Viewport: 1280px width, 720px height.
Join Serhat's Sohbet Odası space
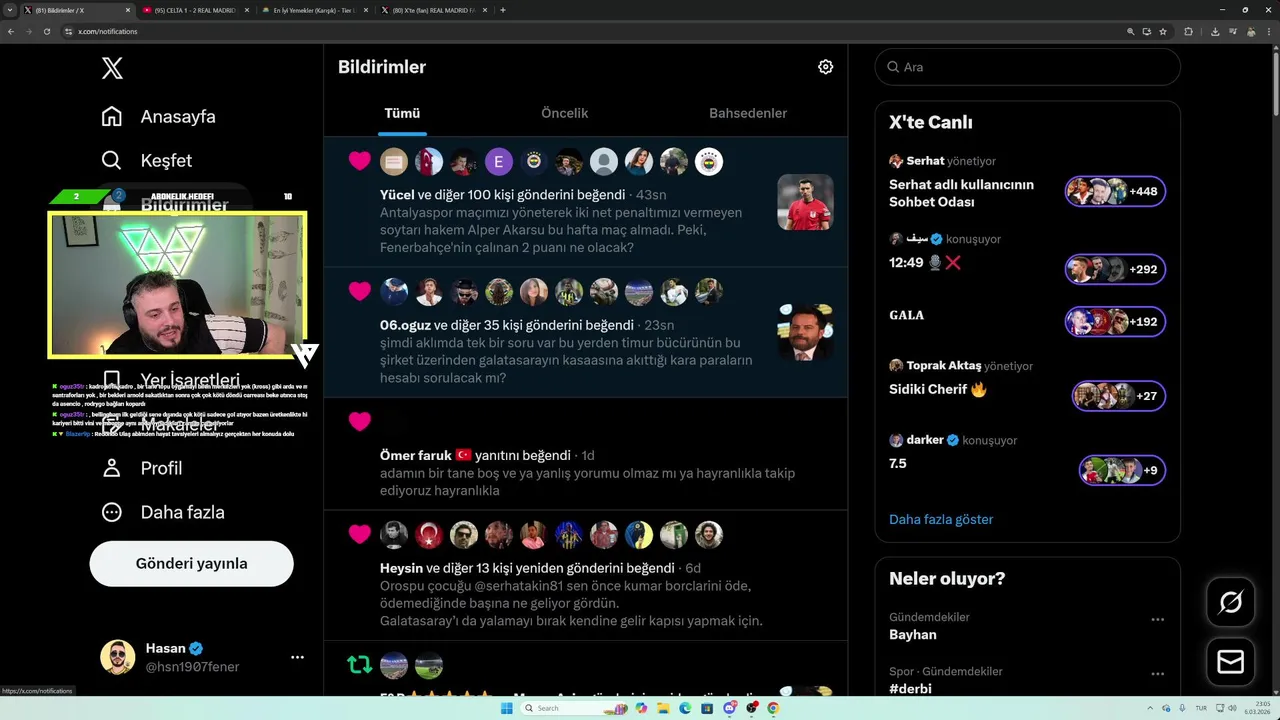(961, 193)
